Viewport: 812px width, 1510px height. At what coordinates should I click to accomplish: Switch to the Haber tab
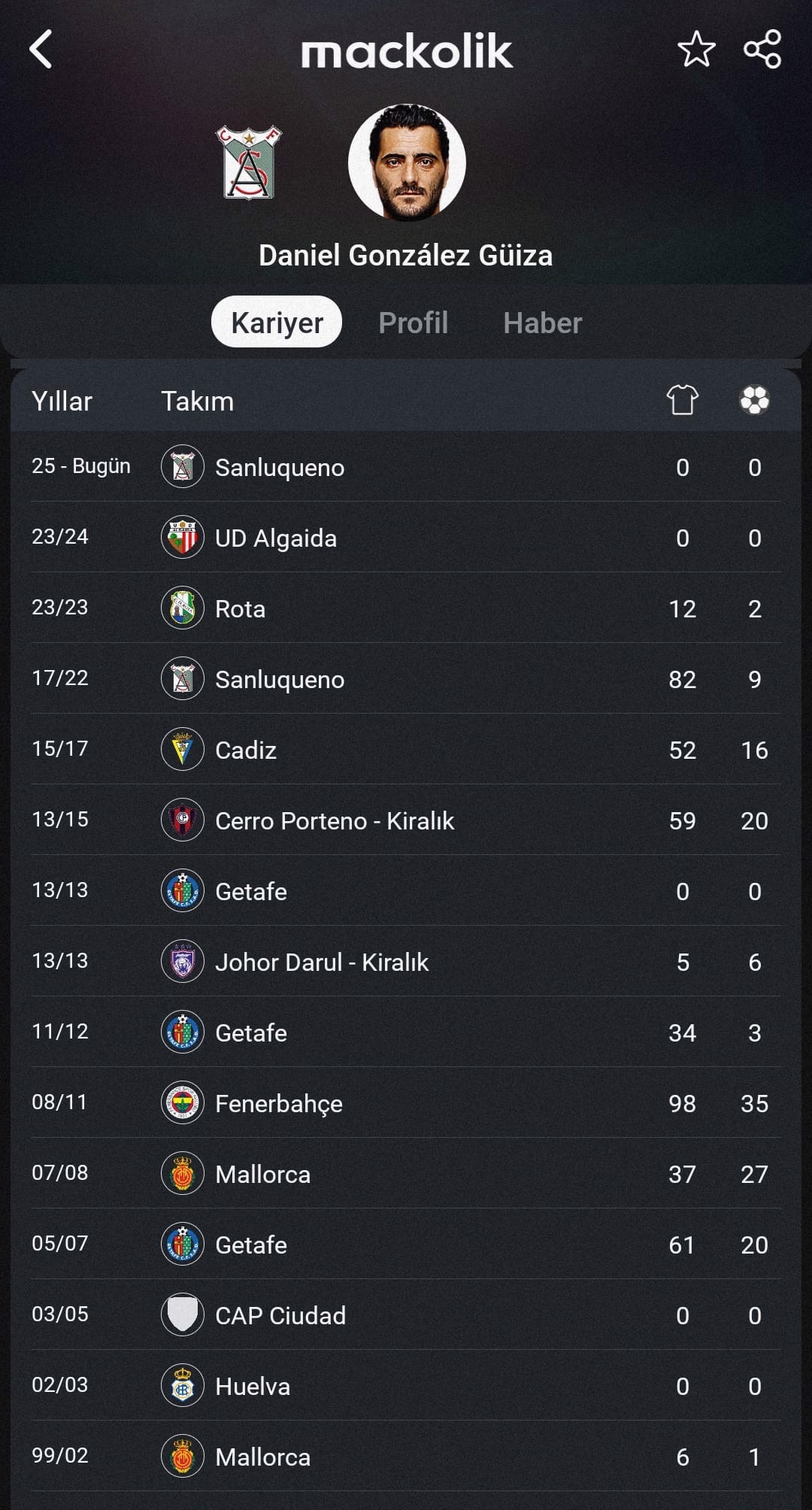[x=543, y=323]
